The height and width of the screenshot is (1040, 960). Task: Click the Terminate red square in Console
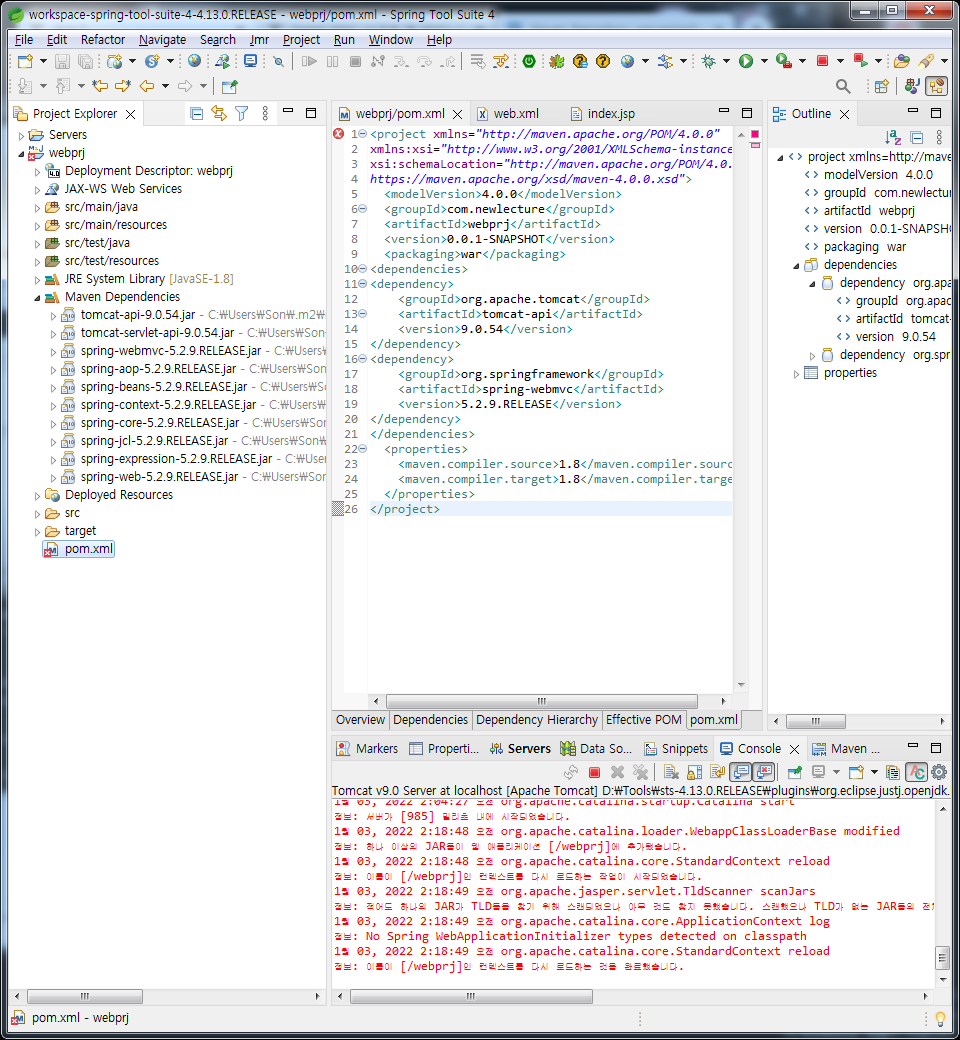pos(594,772)
